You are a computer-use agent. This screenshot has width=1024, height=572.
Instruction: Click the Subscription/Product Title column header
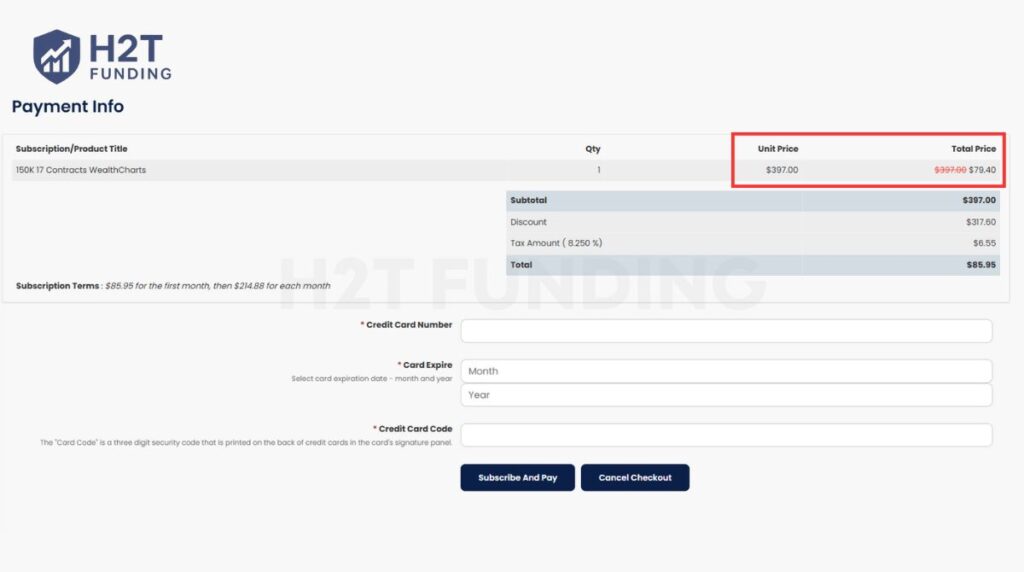[72, 149]
